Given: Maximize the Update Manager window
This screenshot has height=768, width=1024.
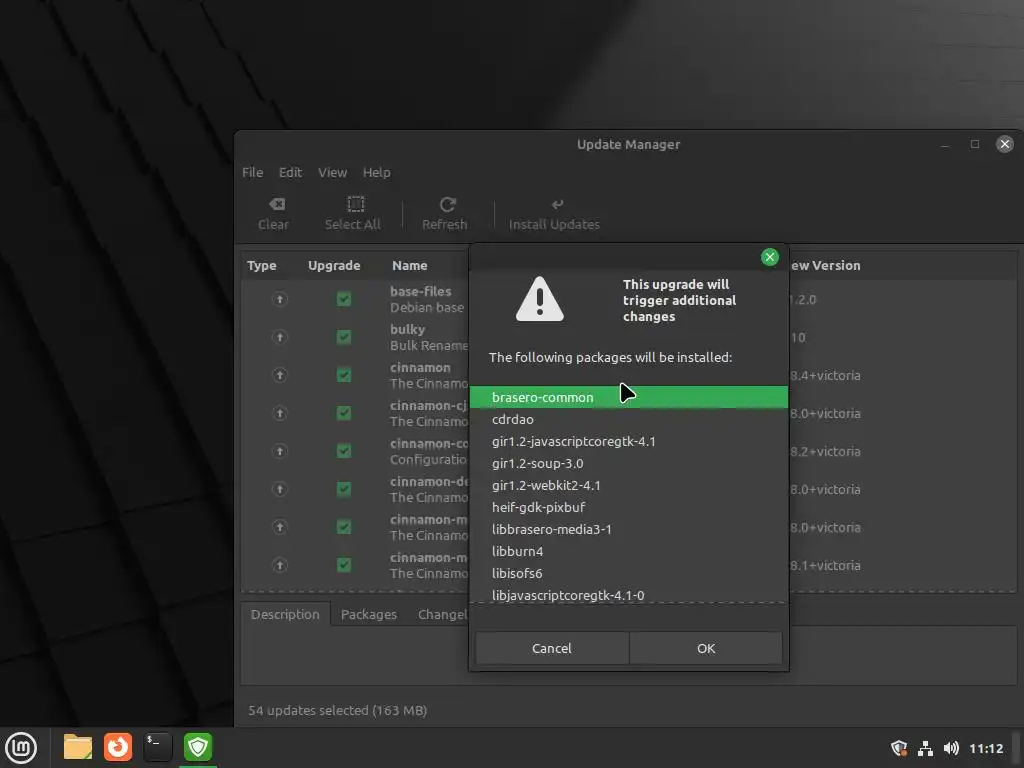Looking at the screenshot, I should (975, 144).
